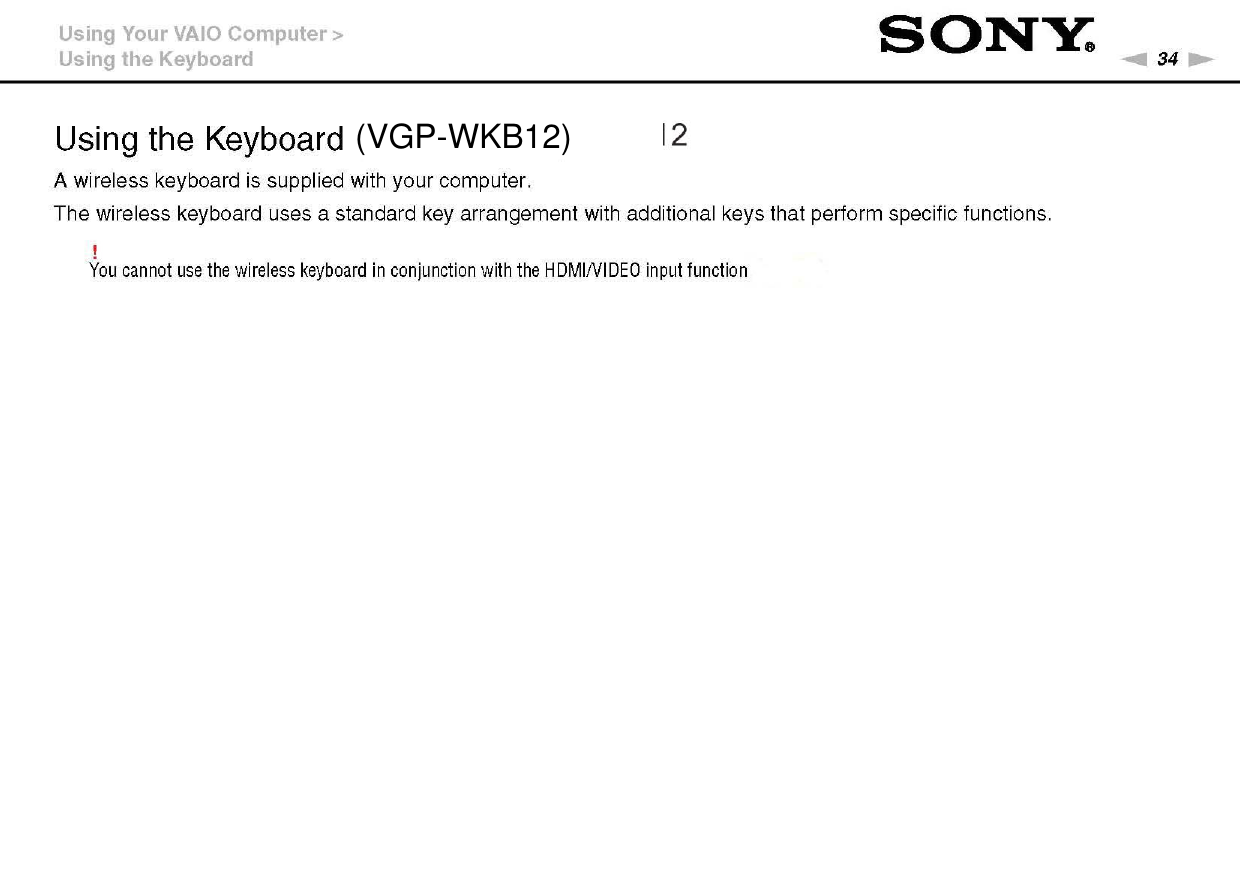This screenshot has height=873, width=1240.
Task: Click the HDMI/VIDEO input warning note
Action: 418,270
